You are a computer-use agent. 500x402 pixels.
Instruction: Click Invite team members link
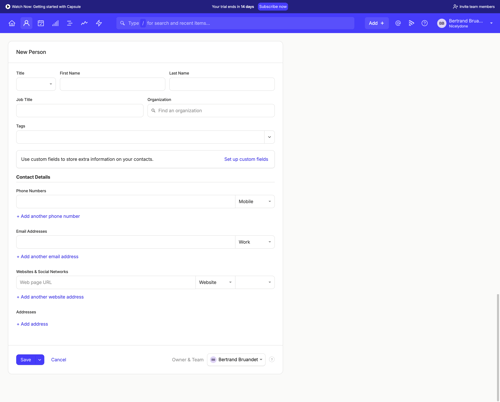pyautogui.click(x=477, y=6)
